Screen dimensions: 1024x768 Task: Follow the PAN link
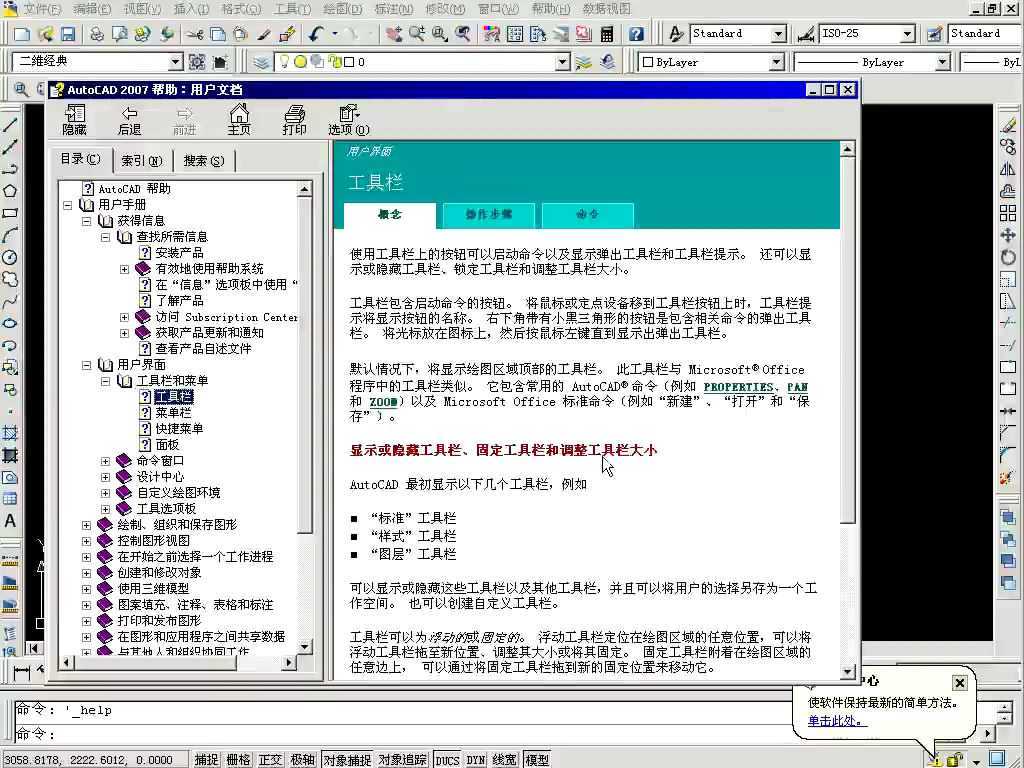797,387
